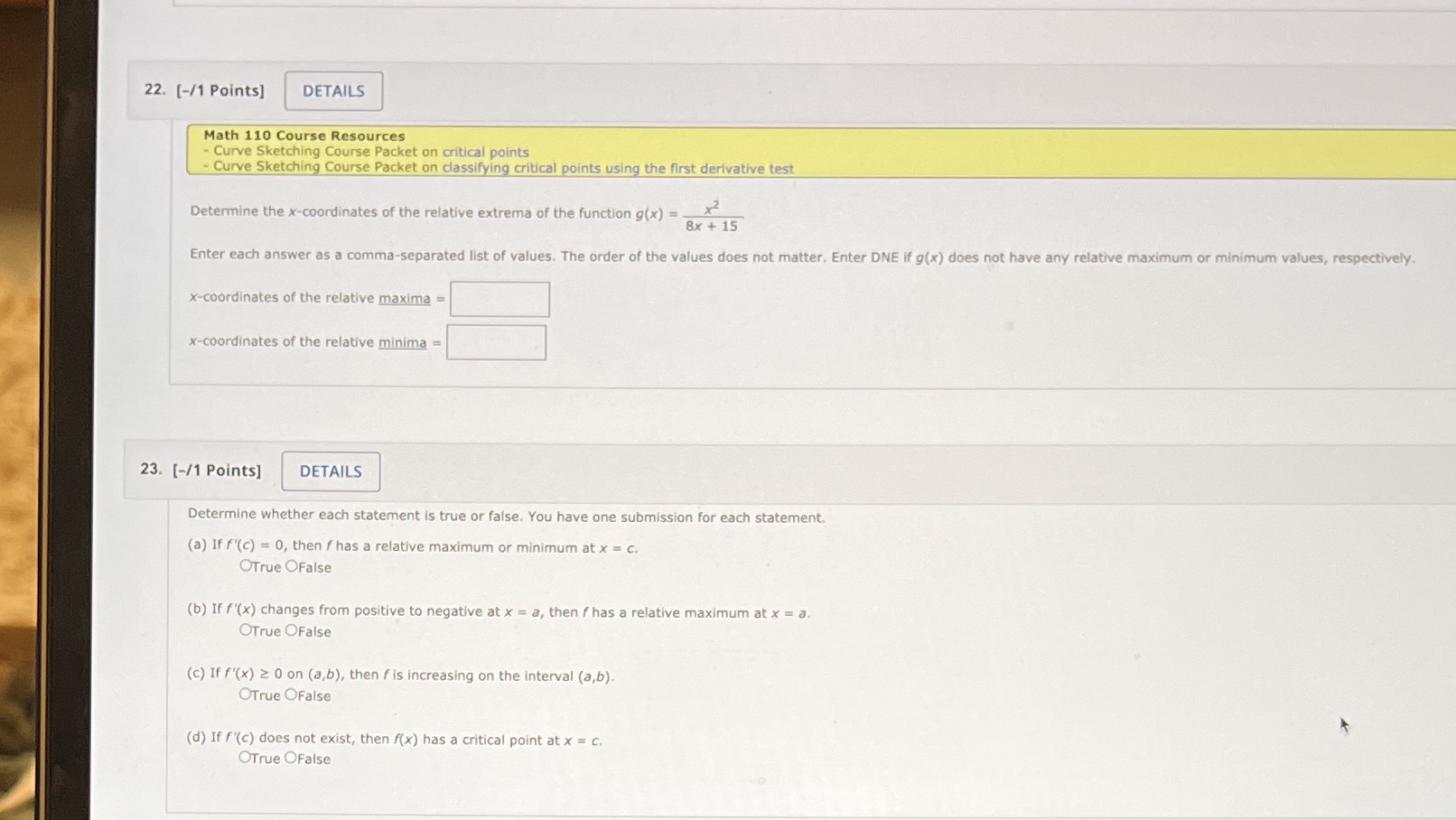The width and height of the screenshot is (1456, 820).
Task: Click the underlined term maxima
Action: pyautogui.click(x=408, y=297)
